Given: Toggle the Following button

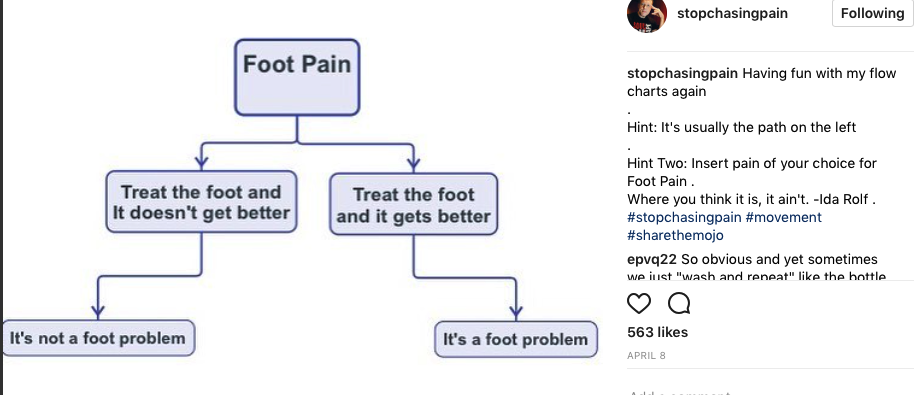Looking at the screenshot, I should [872, 13].
